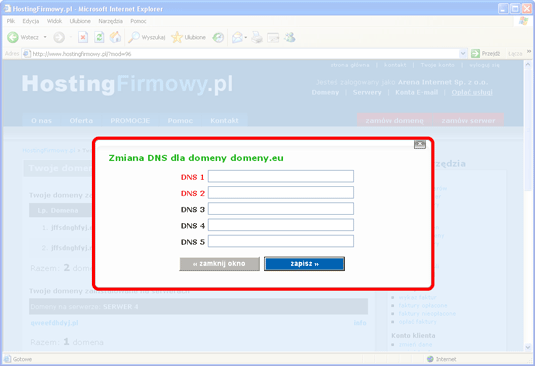This screenshot has height=366, width=535.
Task: Click the edit page toolbar icon
Action: (273, 37)
